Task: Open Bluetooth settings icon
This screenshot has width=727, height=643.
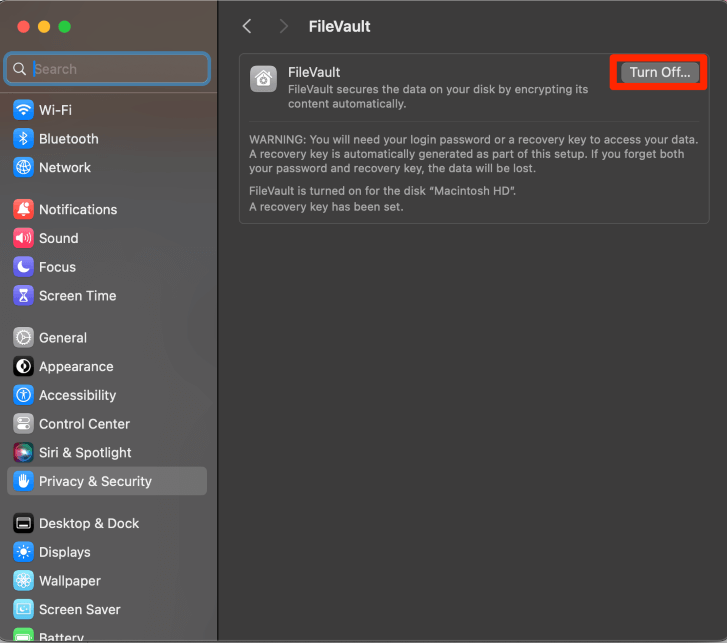Action: (x=23, y=139)
